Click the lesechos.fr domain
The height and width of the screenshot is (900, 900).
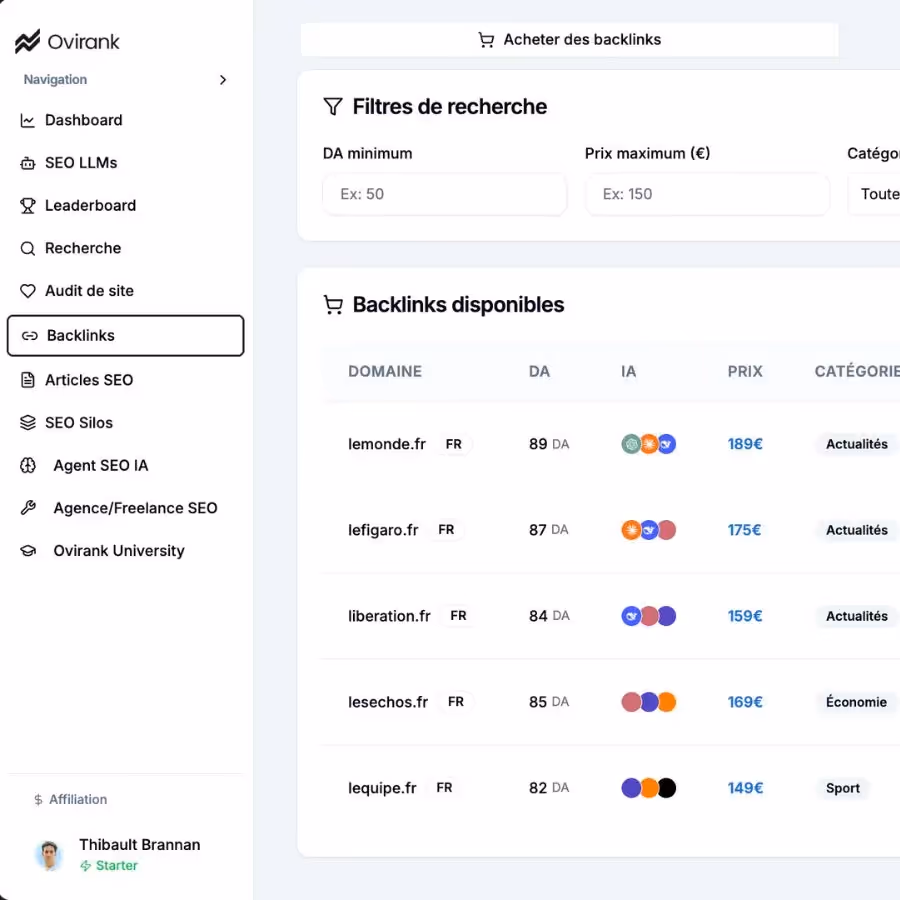(x=388, y=703)
